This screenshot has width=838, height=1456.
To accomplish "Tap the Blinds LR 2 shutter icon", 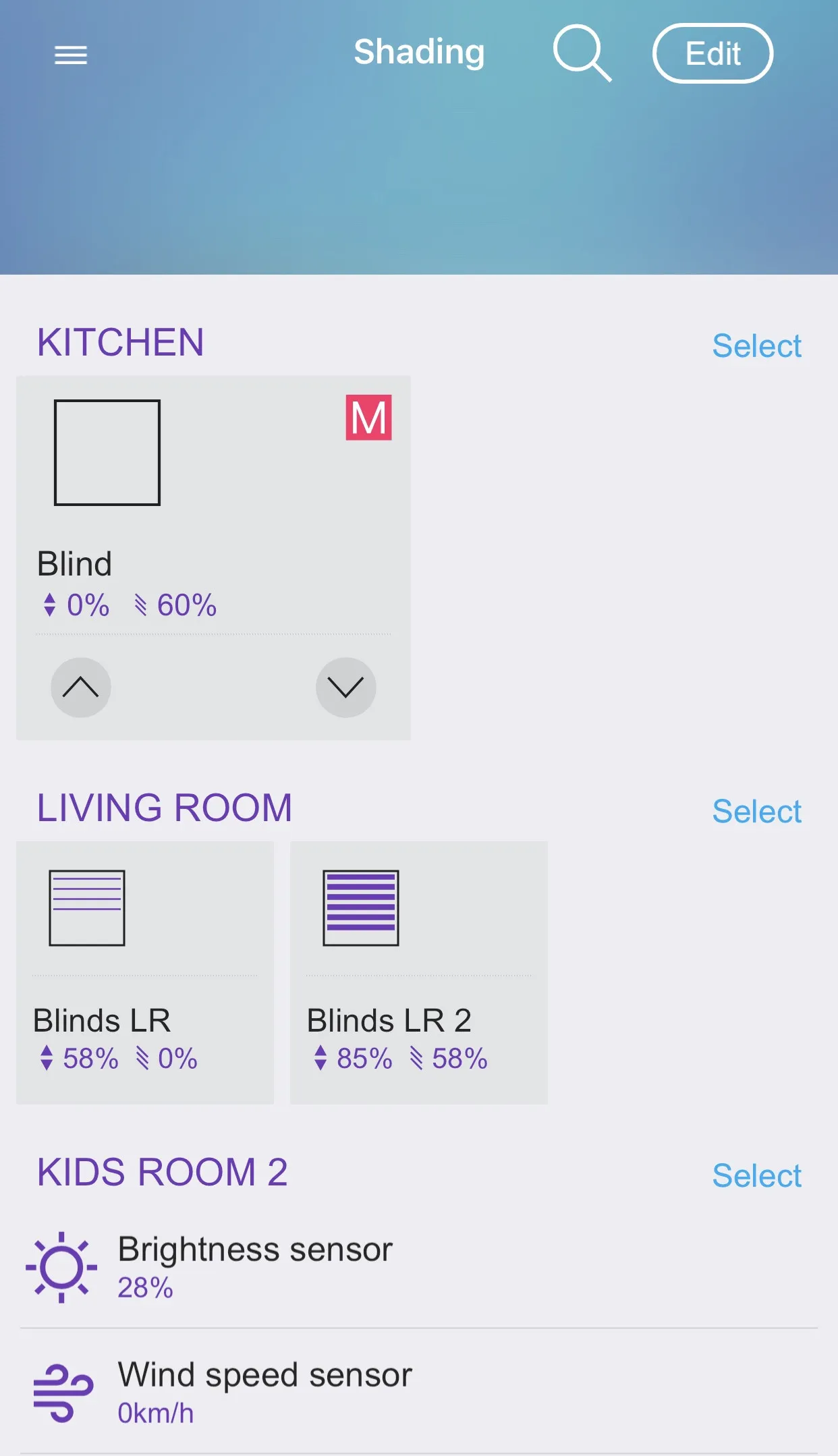I will (x=361, y=907).
